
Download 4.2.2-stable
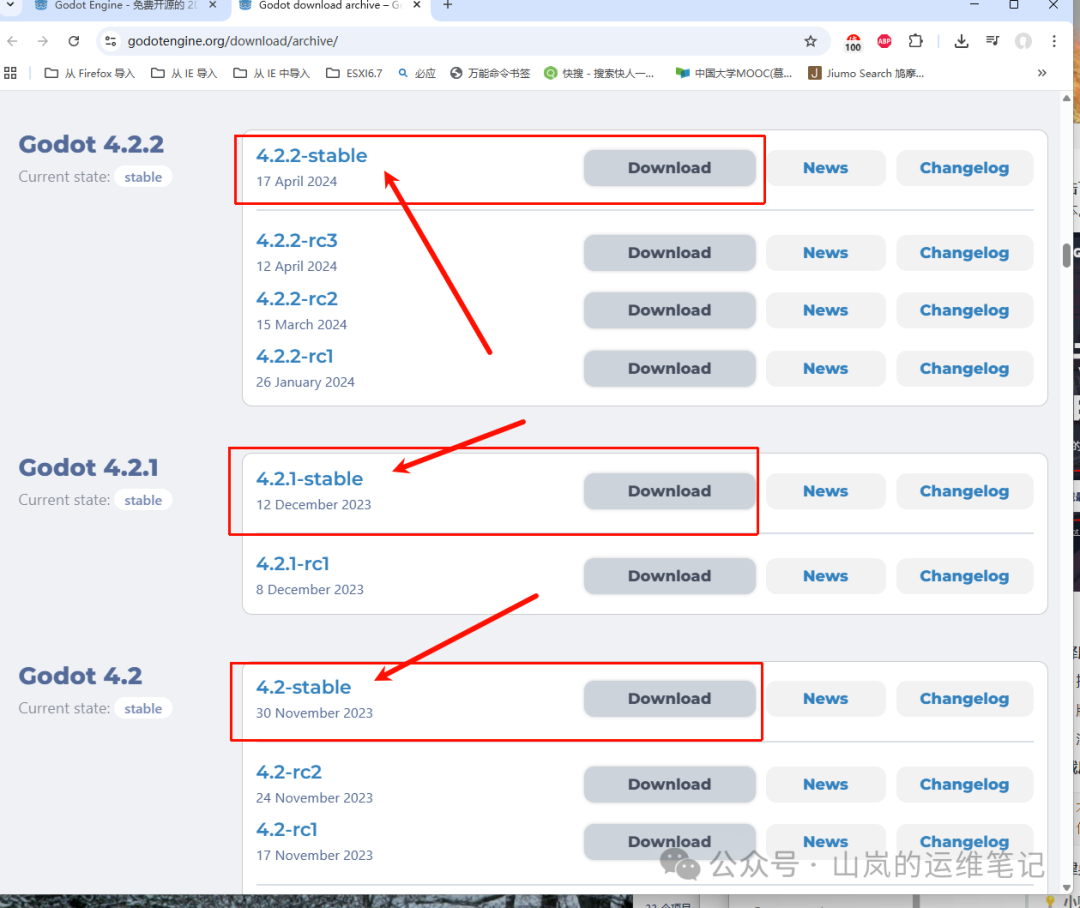(669, 167)
